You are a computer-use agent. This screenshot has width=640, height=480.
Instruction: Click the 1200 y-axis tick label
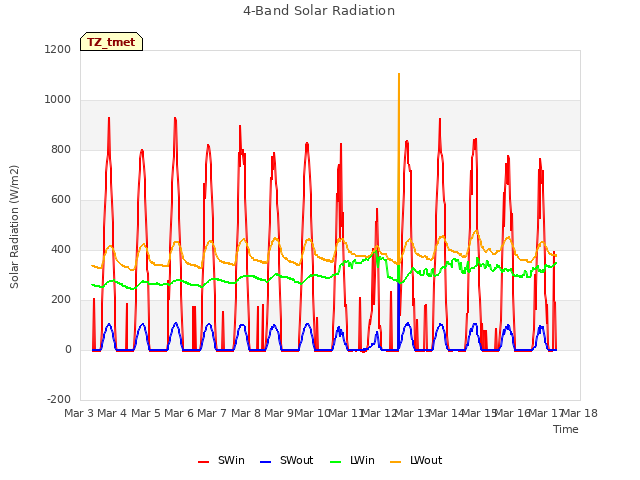click(58, 49)
